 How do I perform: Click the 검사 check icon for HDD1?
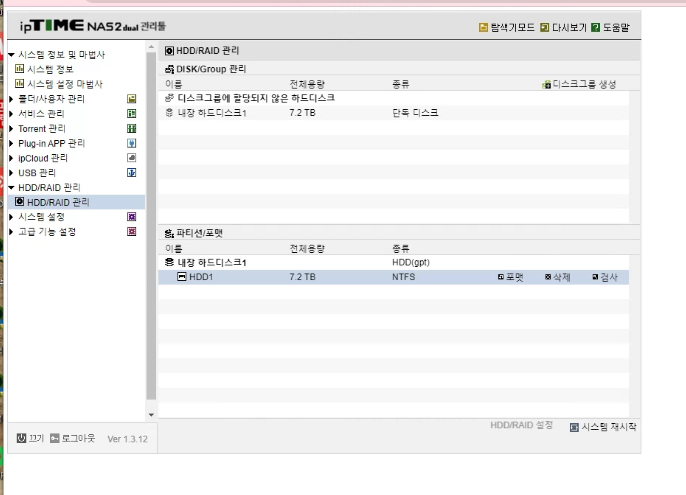coord(595,277)
